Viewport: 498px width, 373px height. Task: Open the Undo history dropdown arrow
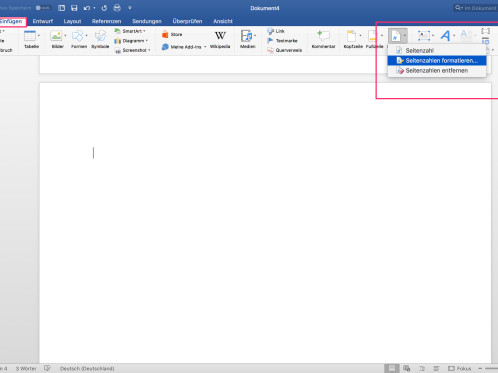(94, 8)
